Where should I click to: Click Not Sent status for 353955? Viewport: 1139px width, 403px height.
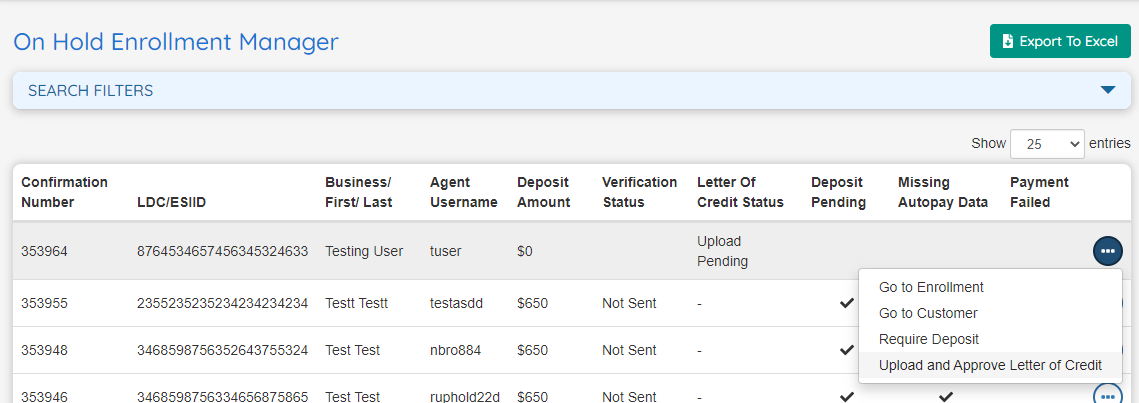[x=629, y=303]
